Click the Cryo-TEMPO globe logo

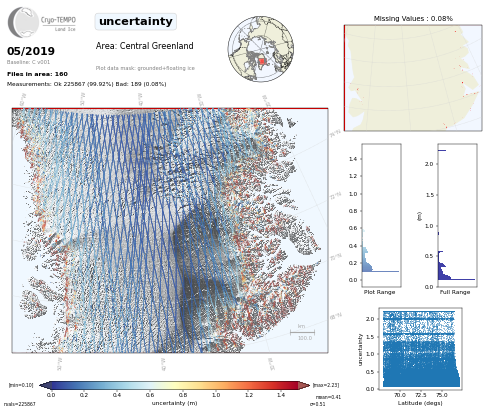23,22
